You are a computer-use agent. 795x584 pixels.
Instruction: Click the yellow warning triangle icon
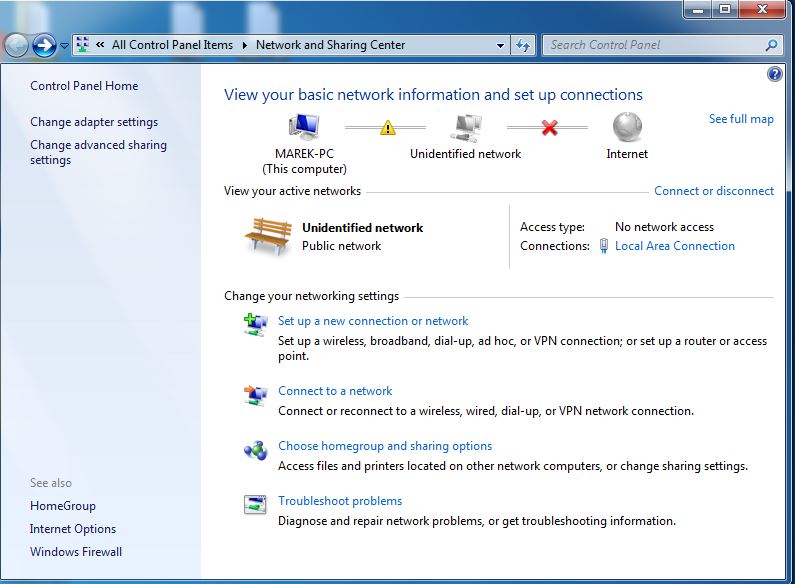coord(385,127)
